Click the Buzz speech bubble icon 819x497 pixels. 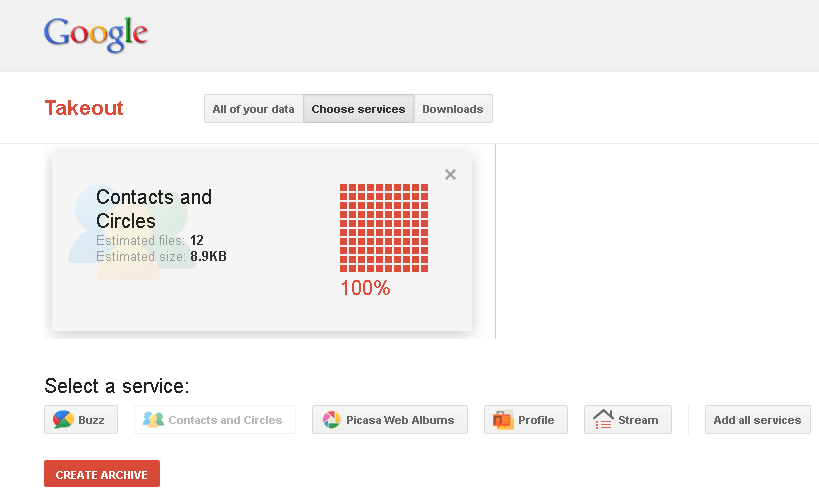pyautogui.click(x=63, y=420)
